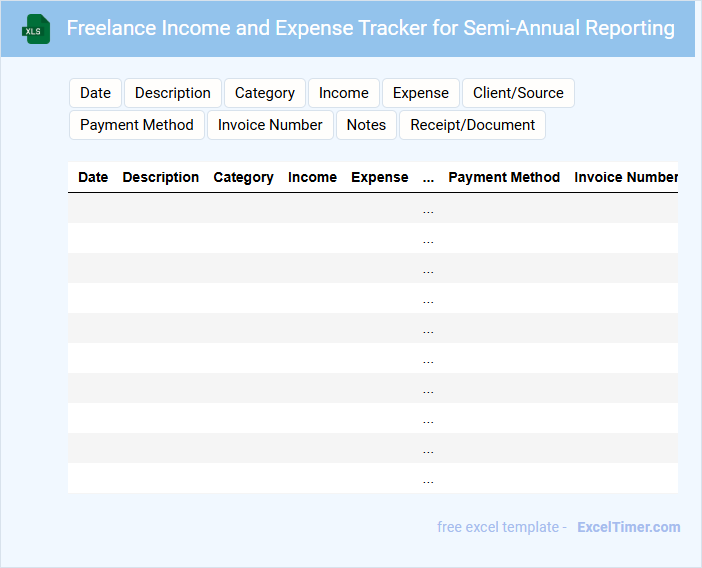Screen dimensions: 702x568
Task: Select the Description tag button
Action: [173, 93]
